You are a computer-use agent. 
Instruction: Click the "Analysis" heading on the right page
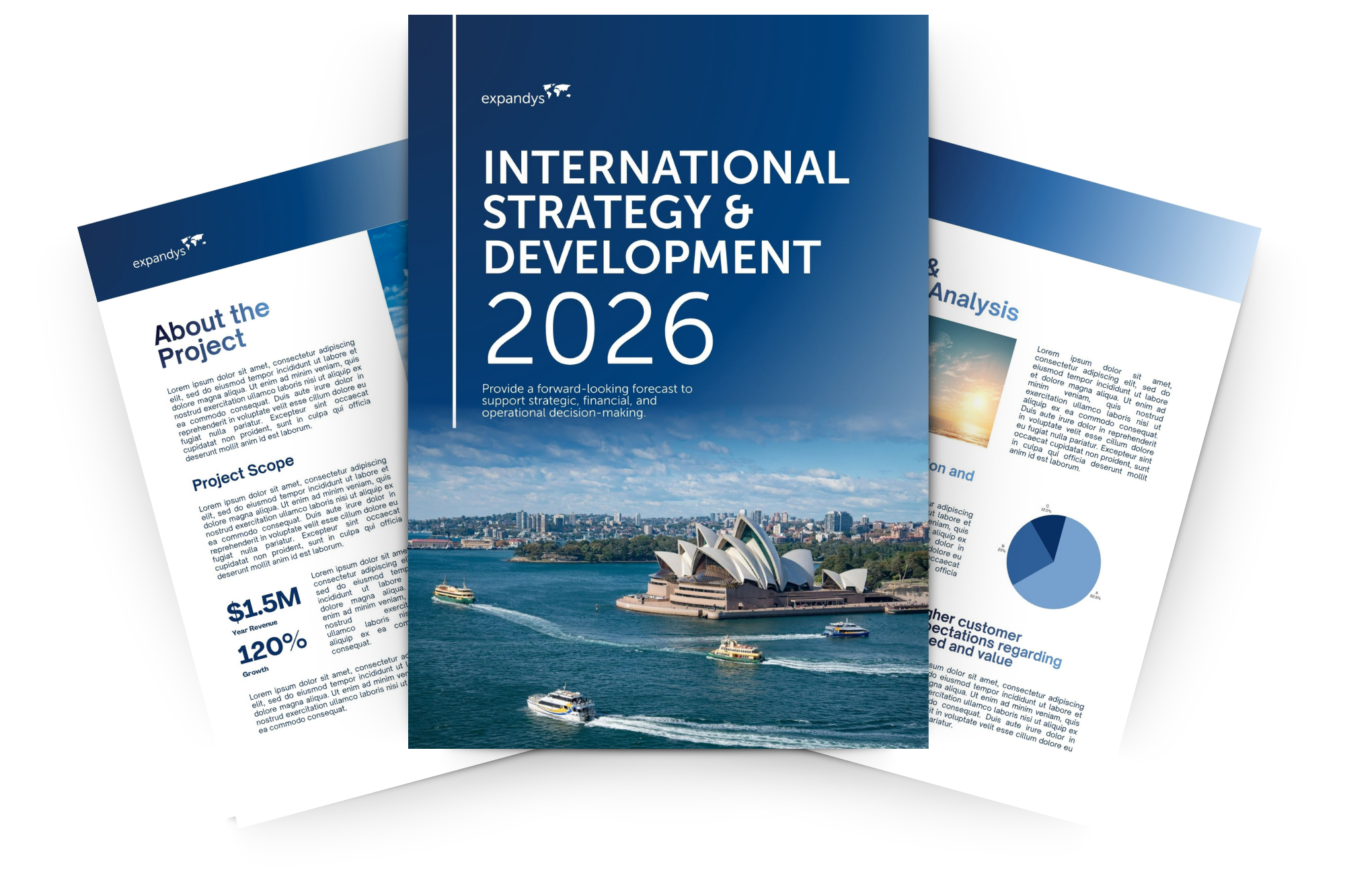pos(974,301)
